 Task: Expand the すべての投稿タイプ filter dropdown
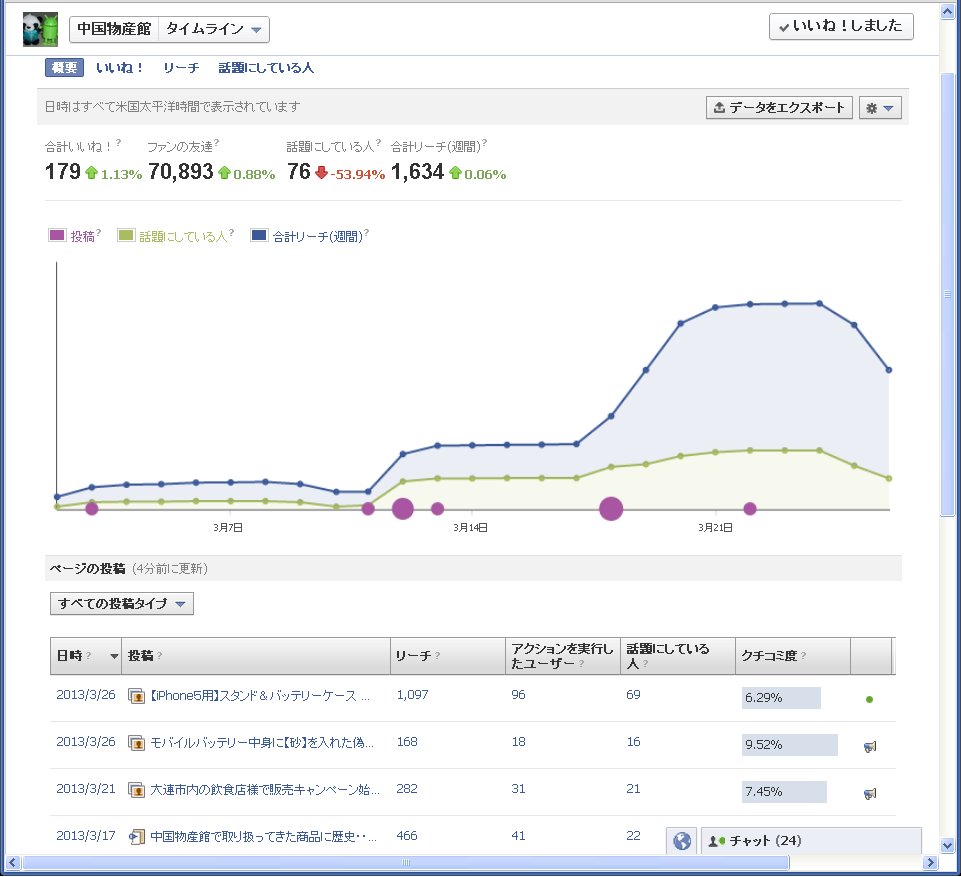pyautogui.click(x=121, y=604)
